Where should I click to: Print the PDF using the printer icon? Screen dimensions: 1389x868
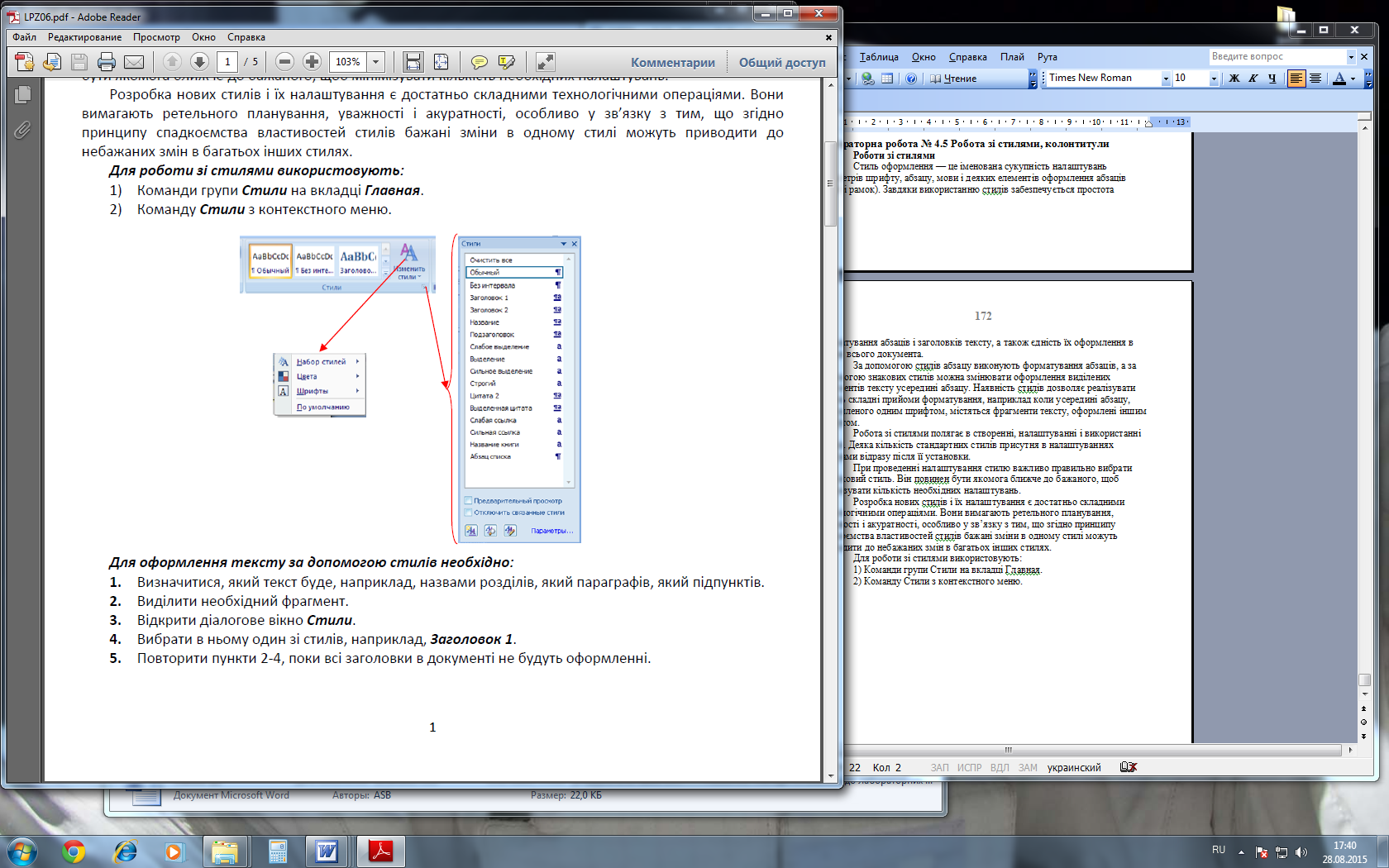tap(107, 62)
